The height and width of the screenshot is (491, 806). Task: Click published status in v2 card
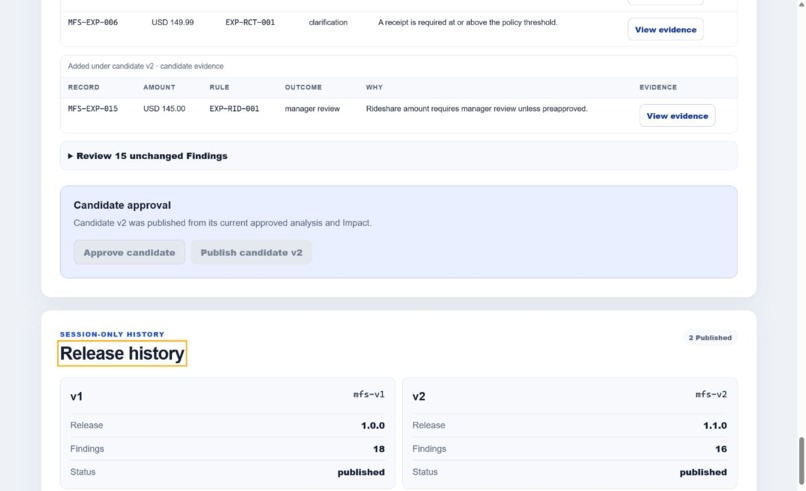pos(703,472)
